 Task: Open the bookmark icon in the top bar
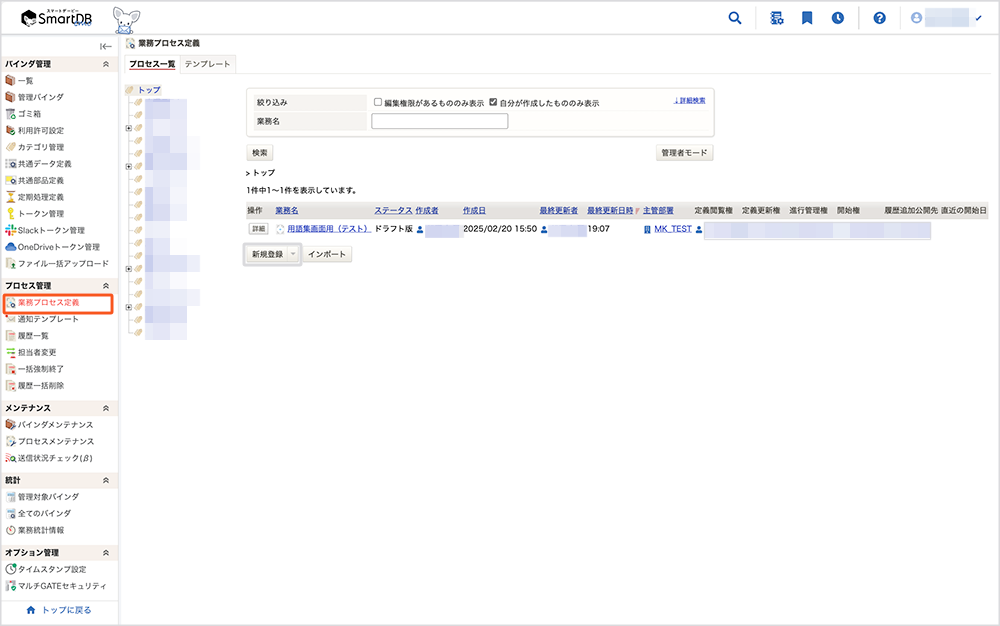[x=807, y=17]
